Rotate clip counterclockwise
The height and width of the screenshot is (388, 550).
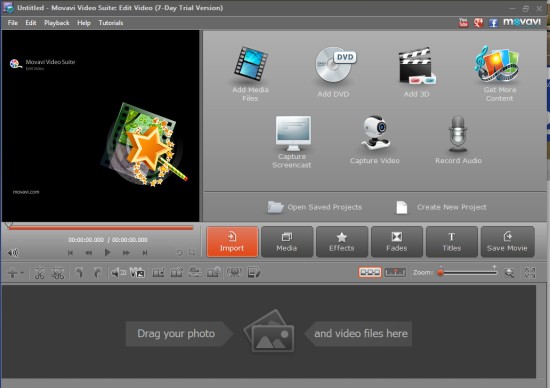79,273
